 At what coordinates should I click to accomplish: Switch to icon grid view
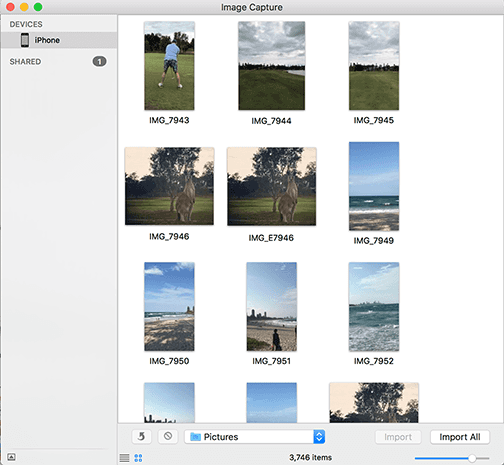coord(138,458)
